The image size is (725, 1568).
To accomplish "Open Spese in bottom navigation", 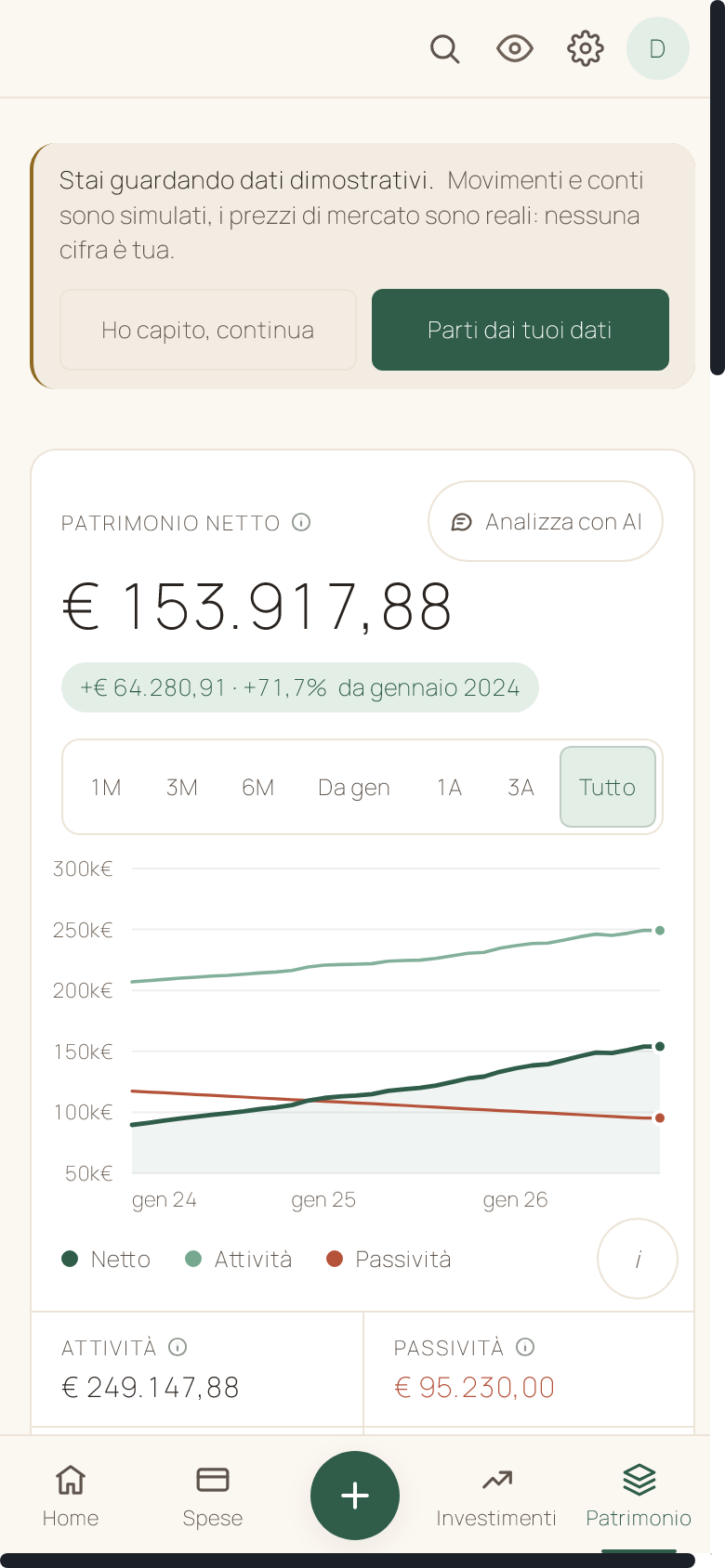I will [213, 1496].
